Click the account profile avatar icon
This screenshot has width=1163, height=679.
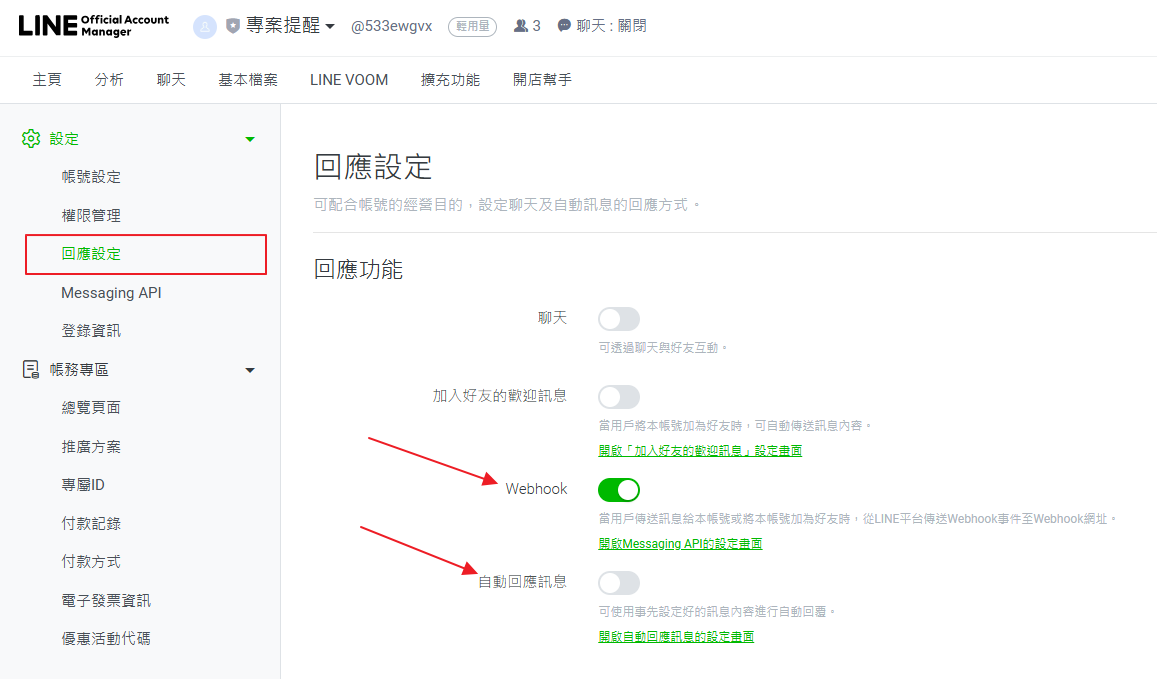(205, 27)
